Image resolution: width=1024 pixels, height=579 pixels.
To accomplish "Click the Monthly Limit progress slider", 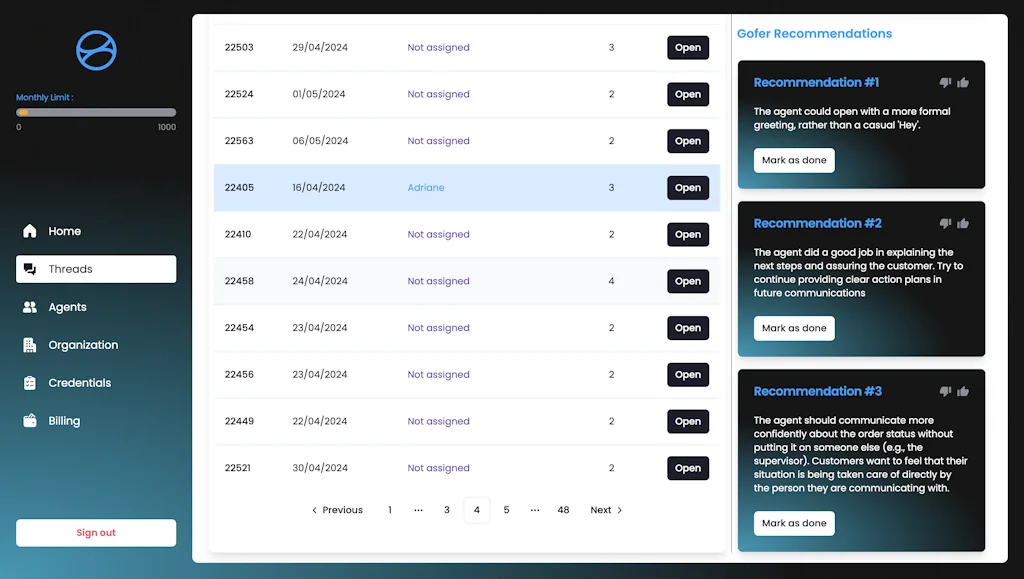I will click(96, 112).
